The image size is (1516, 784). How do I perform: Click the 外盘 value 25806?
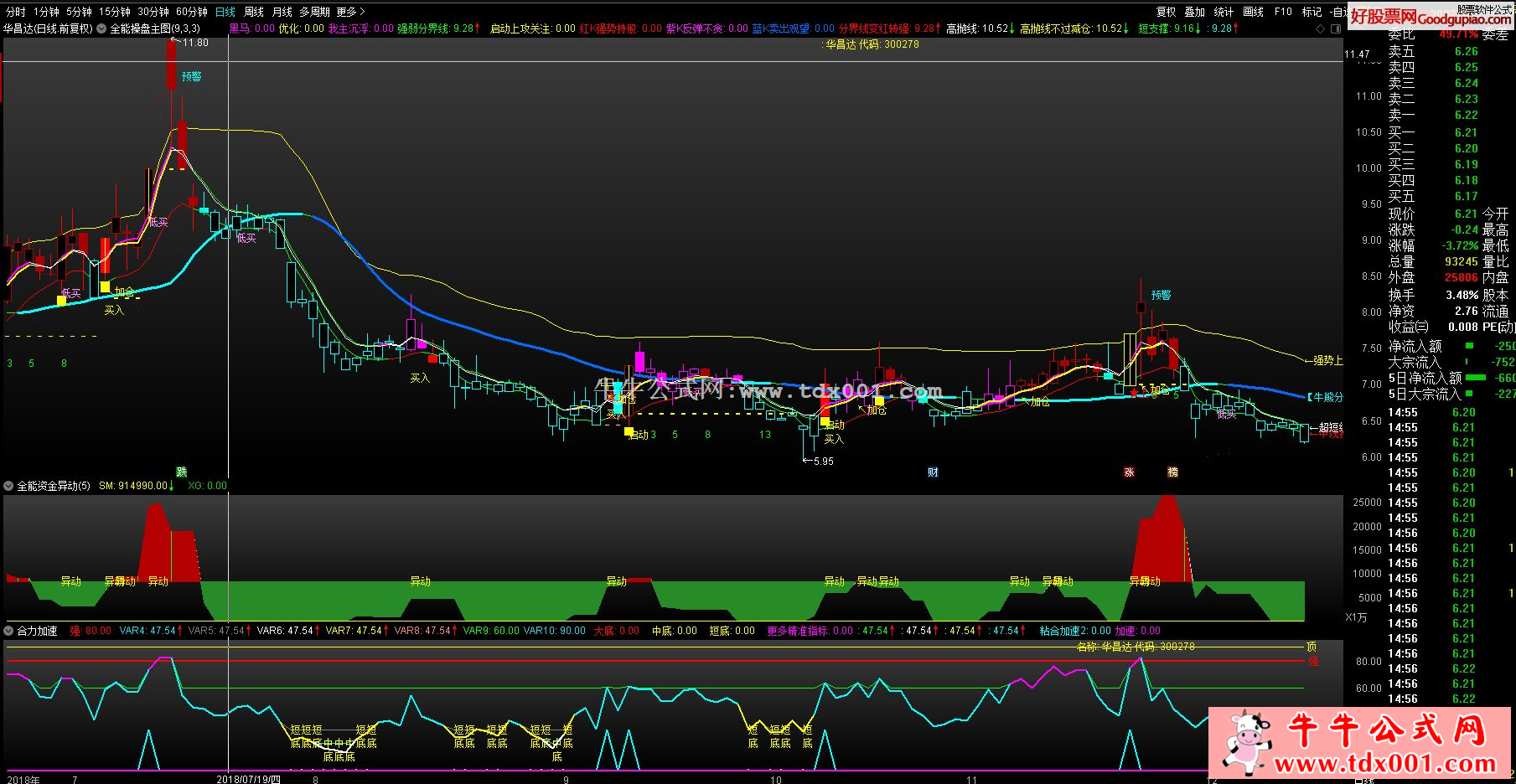[x=1462, y=277]
